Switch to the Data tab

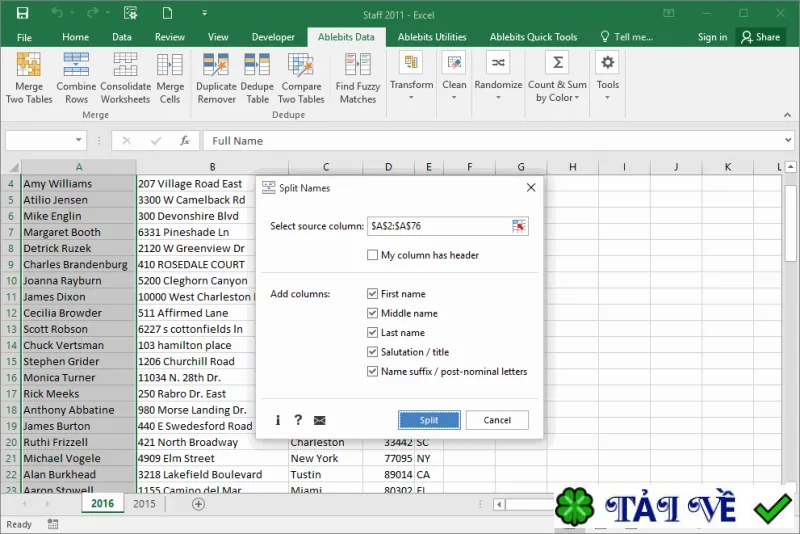click(x=122, y=37)
